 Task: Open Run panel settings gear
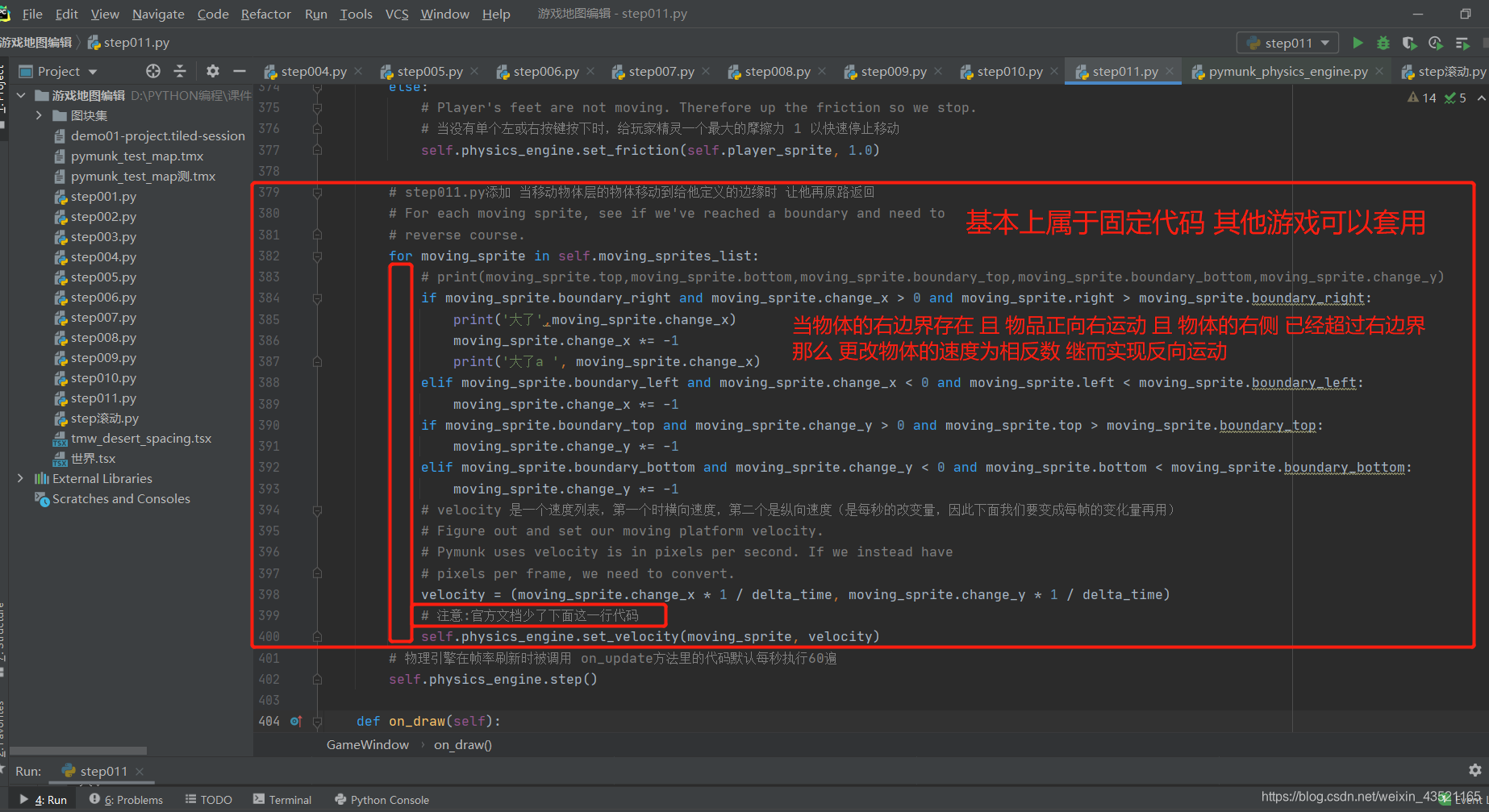(x=1475, y=770)
